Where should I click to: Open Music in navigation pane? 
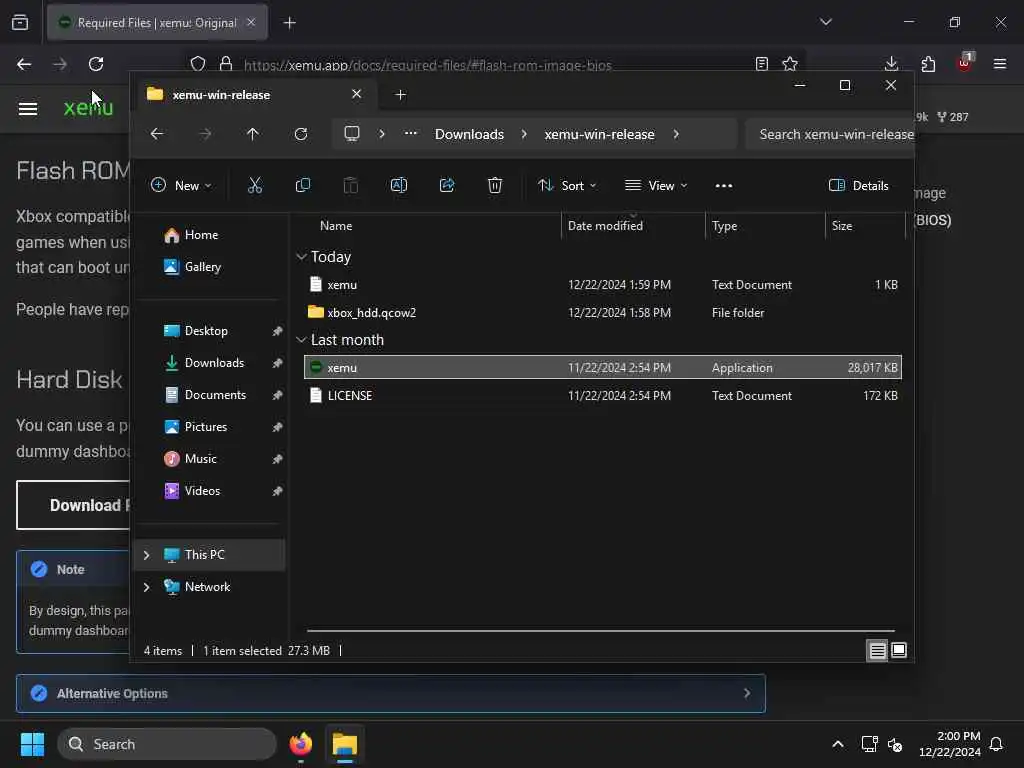(x=209, y=459)
